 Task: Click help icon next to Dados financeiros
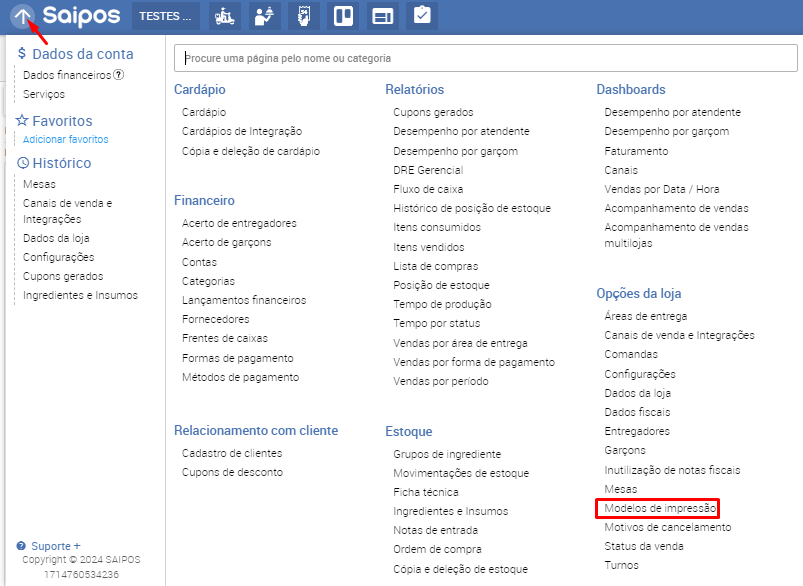click(x=119, y=75)
